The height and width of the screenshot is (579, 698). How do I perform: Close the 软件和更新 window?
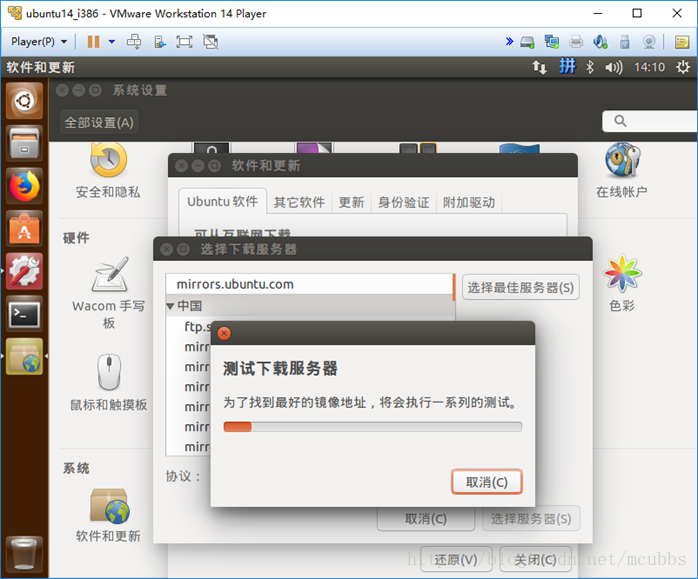(181, 166)
